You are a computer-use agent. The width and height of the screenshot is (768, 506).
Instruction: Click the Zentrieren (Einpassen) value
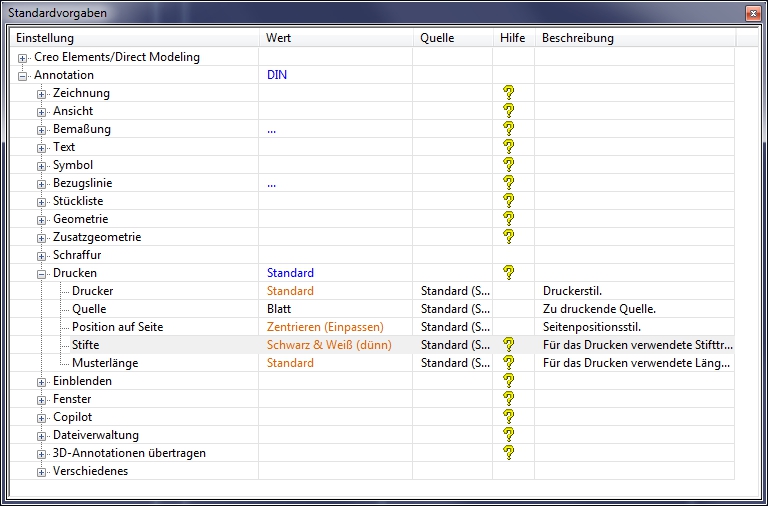[x=325, y=327]
